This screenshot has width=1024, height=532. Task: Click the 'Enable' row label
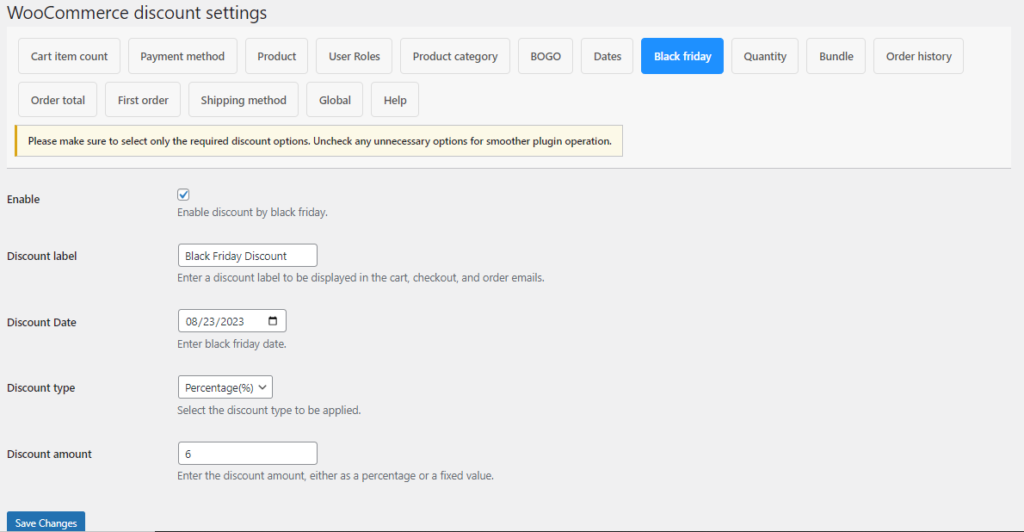click(24, 199)
